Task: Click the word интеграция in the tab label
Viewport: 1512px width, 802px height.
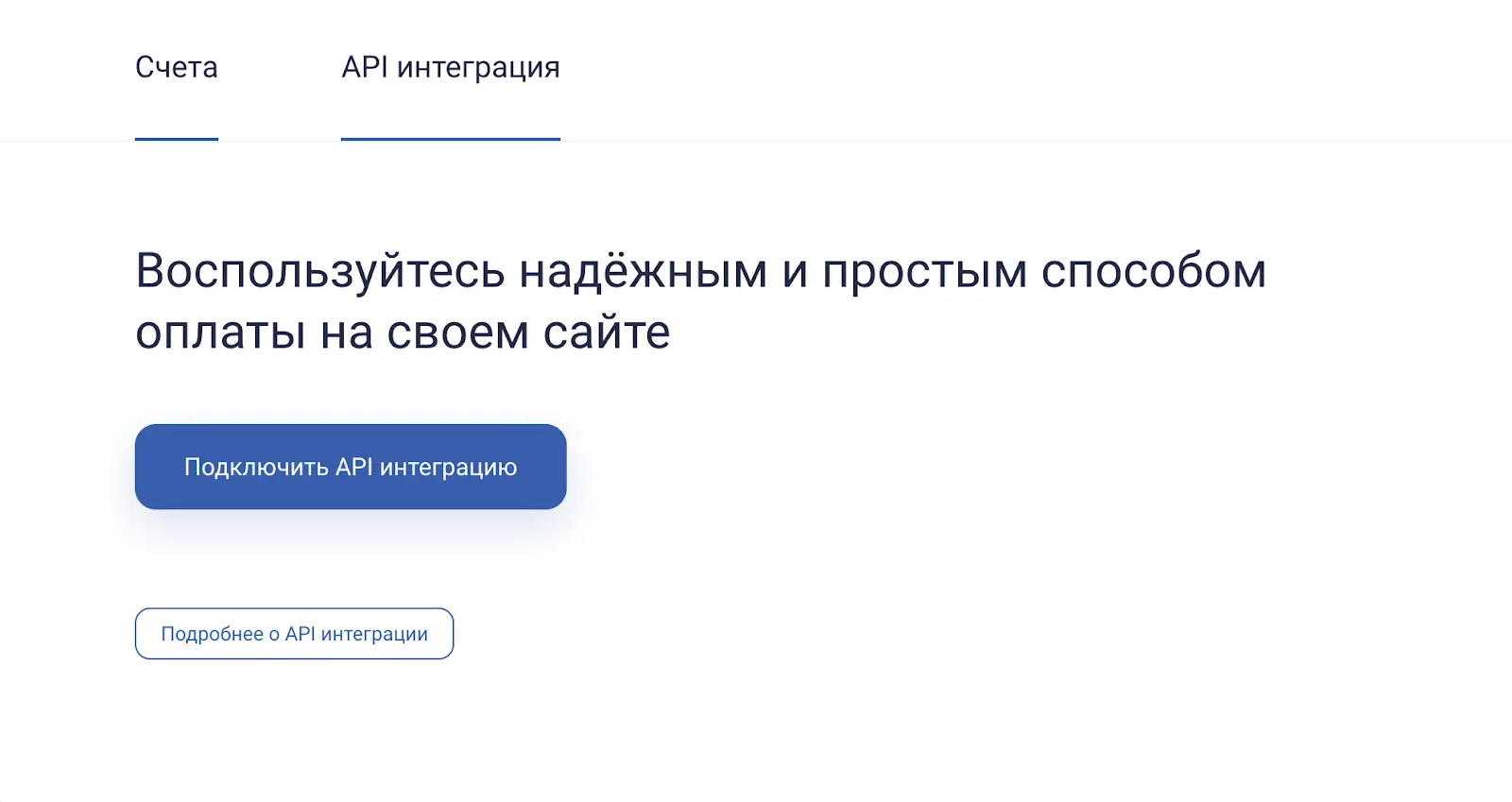Action: tap(478, 68)
